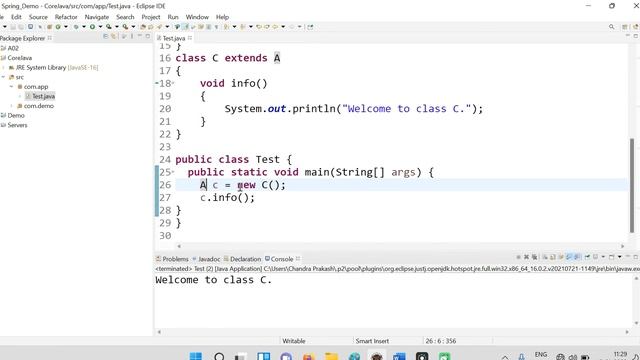
Task: Open the Window menu
Action: (197, 17)
